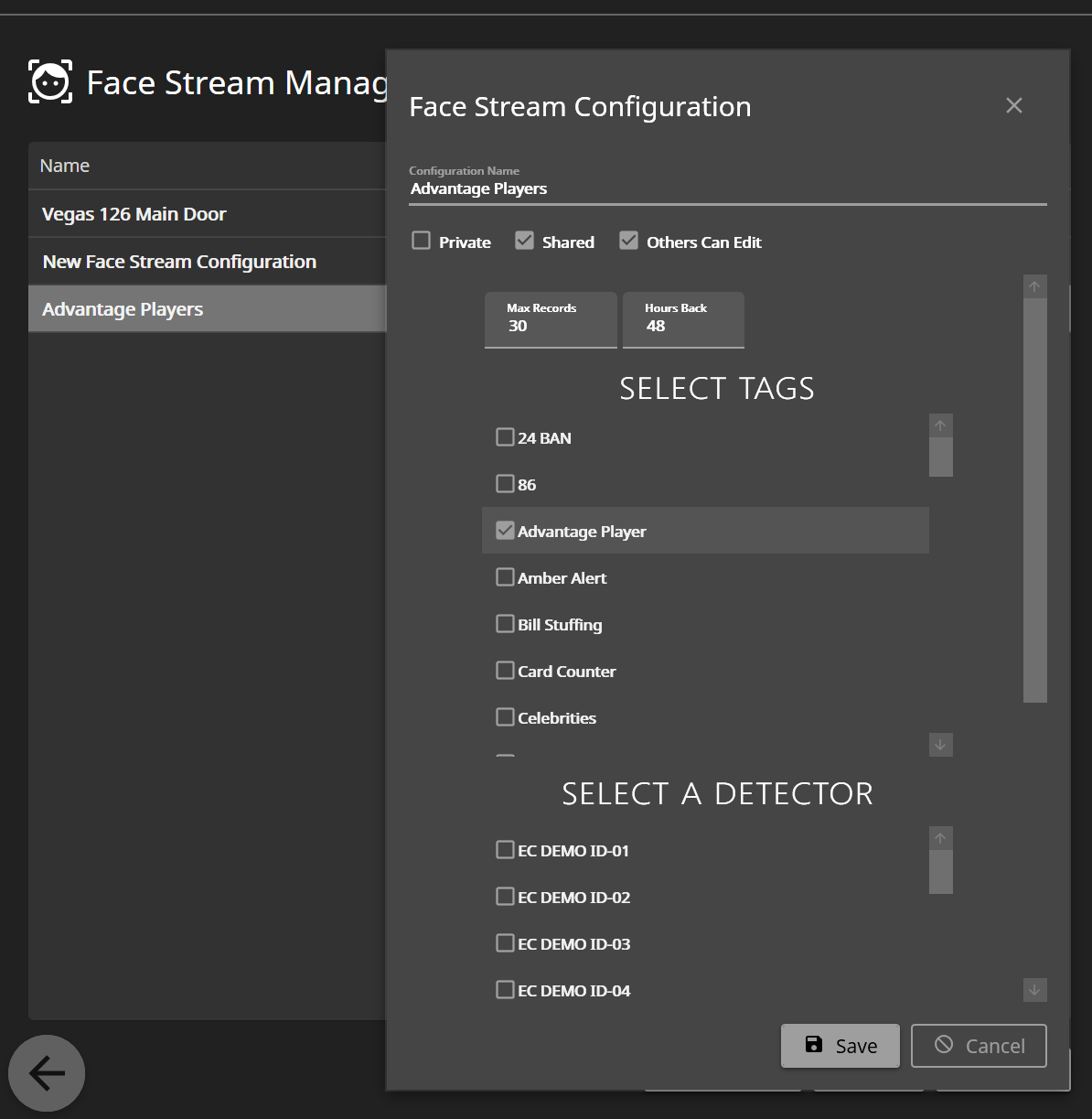Select the EC DEMO ID-01 detector
The width and height of the screenshot is (1092, 1119).
point(505,849)
